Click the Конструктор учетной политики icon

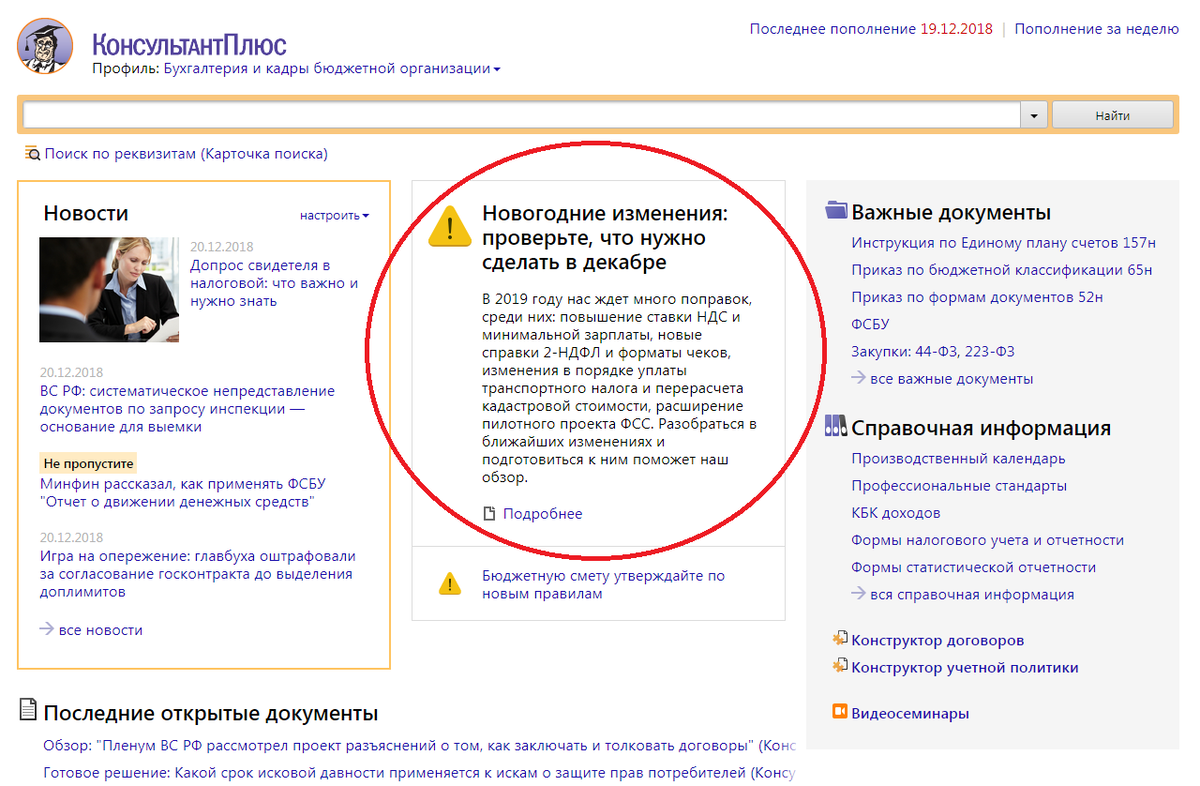[x=840, y=666]
